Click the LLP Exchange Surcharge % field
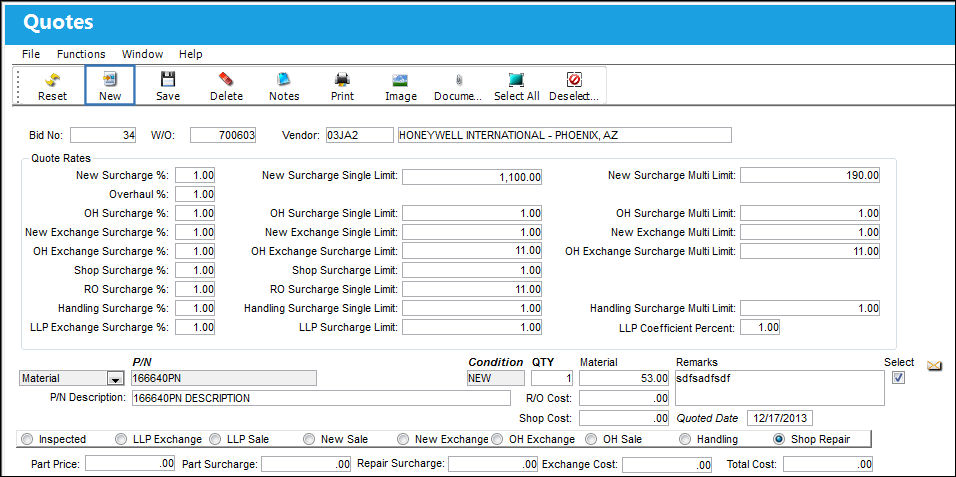Image resolution: width=956 pixels, height=477 pixels. [x=195, y=327]
